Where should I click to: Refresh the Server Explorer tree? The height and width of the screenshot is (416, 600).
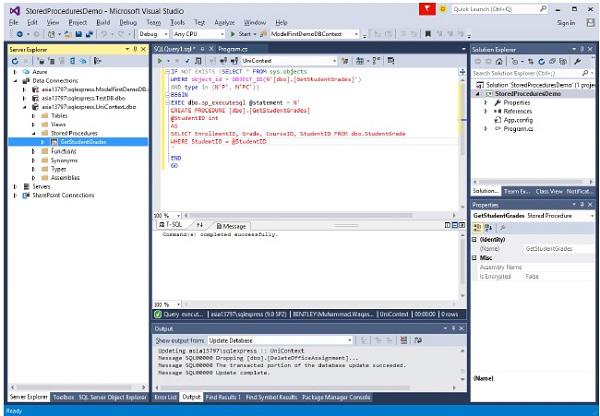(x=15, y=61)
